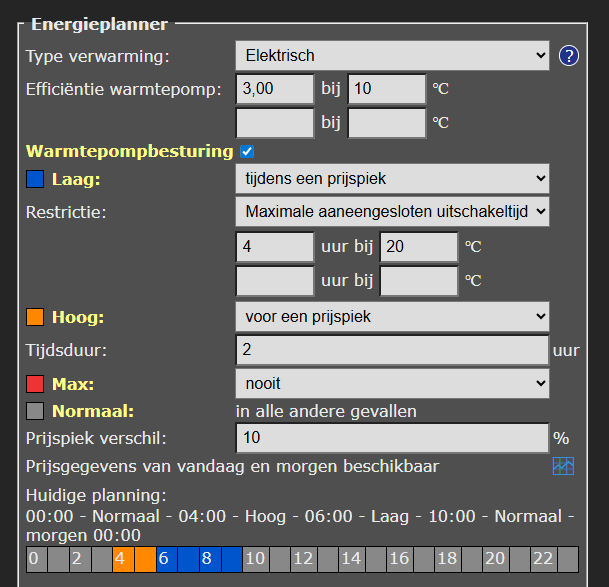Focus the Tijdsduur input field
609x587 pixels.
click(392, 350)
